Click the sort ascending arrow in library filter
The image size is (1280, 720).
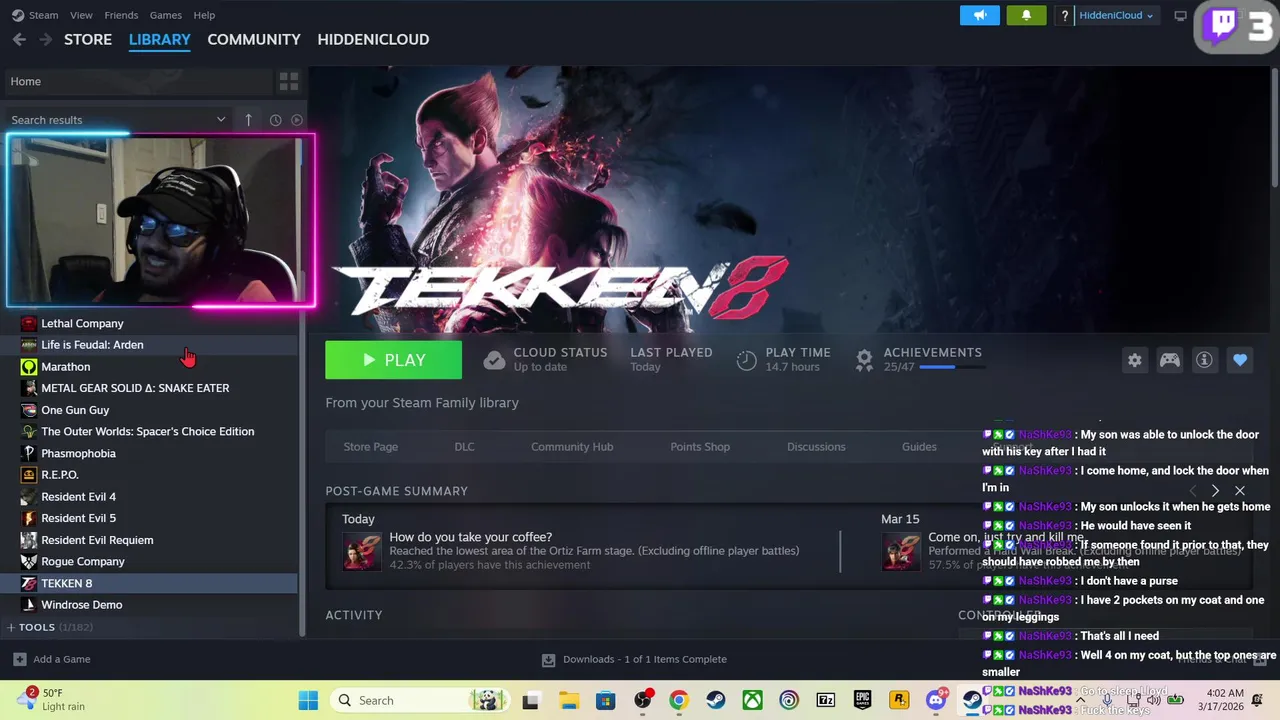248,120
